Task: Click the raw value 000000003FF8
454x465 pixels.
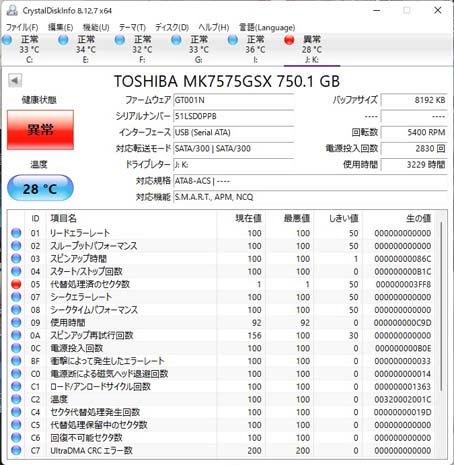Action: tap(403, 284)
